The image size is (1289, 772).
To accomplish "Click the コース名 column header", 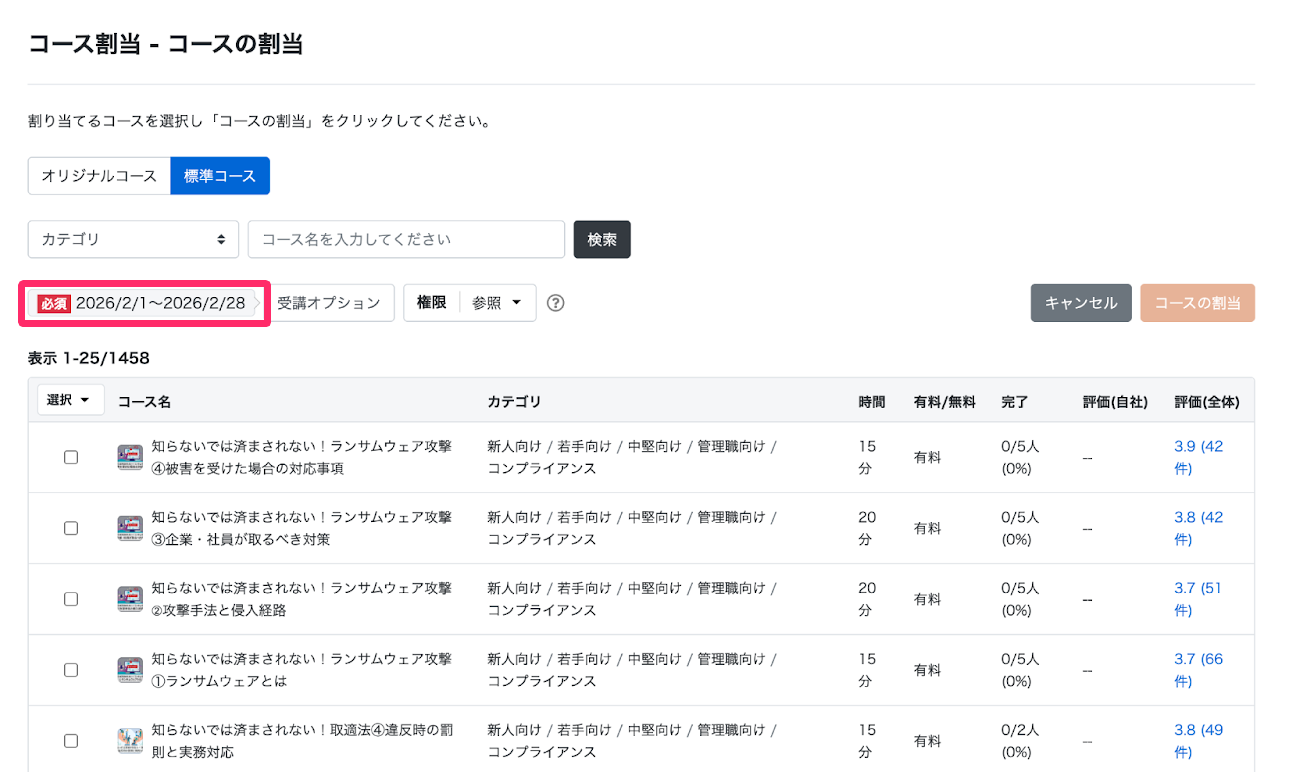I will (x=145, y=402).
